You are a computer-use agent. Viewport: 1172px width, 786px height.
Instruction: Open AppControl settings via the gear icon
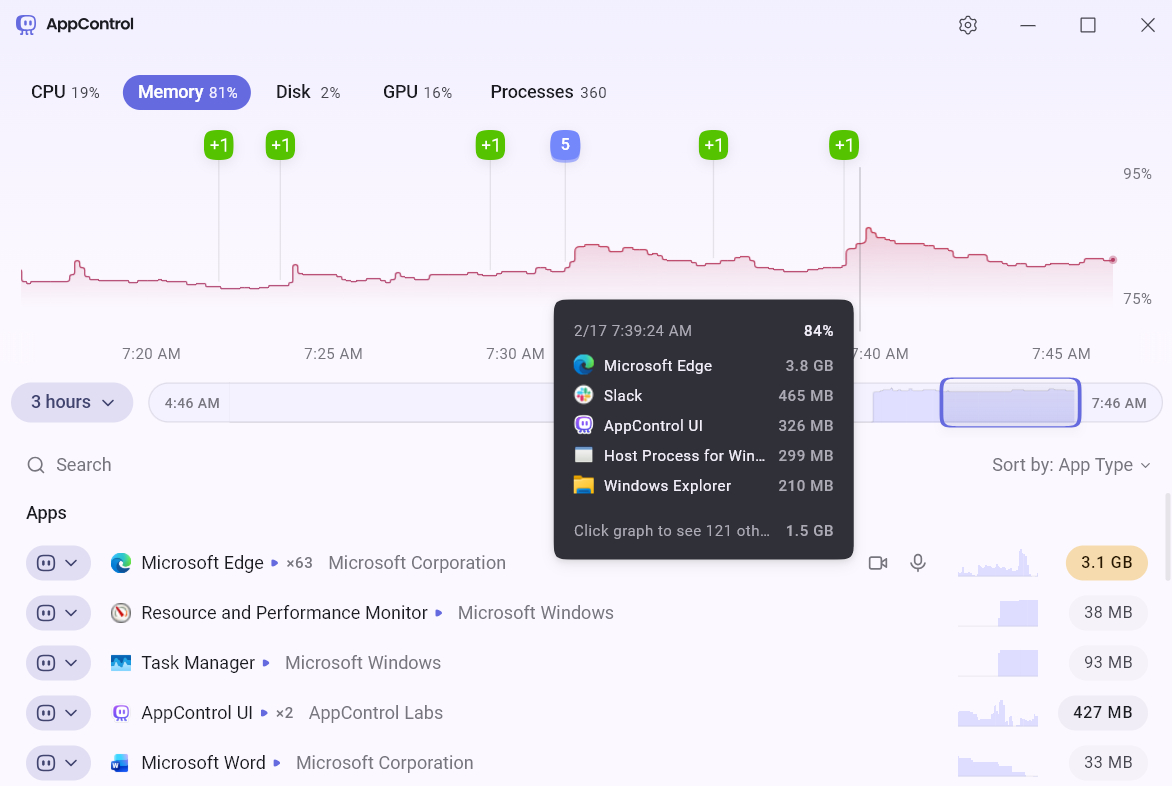coord(967,24)
